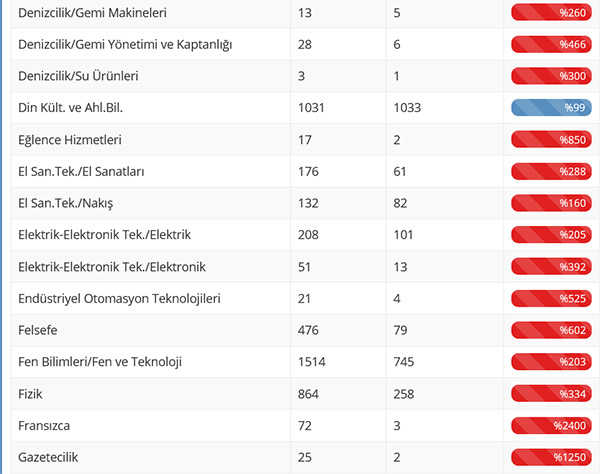600x474 pixels.
Task: Click the 1033 value cell
Action: (407, 108)
